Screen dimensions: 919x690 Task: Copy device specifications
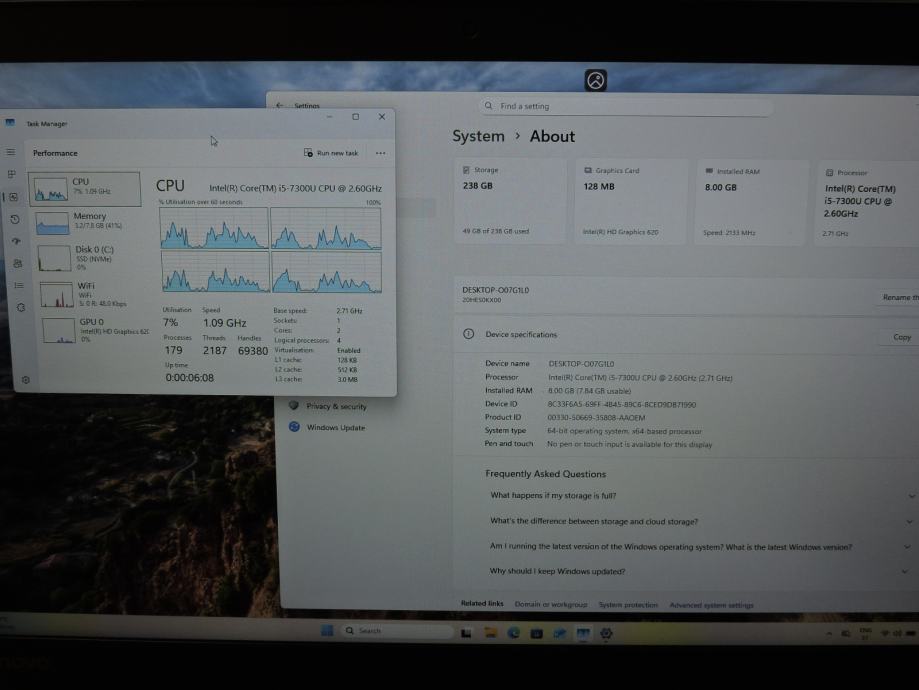click(901, 337)
